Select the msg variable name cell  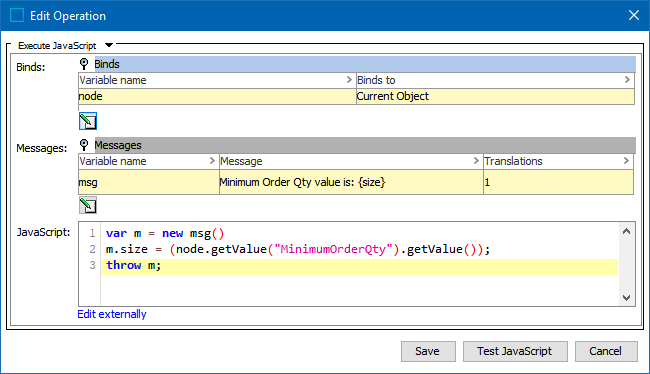pos(149,182)
